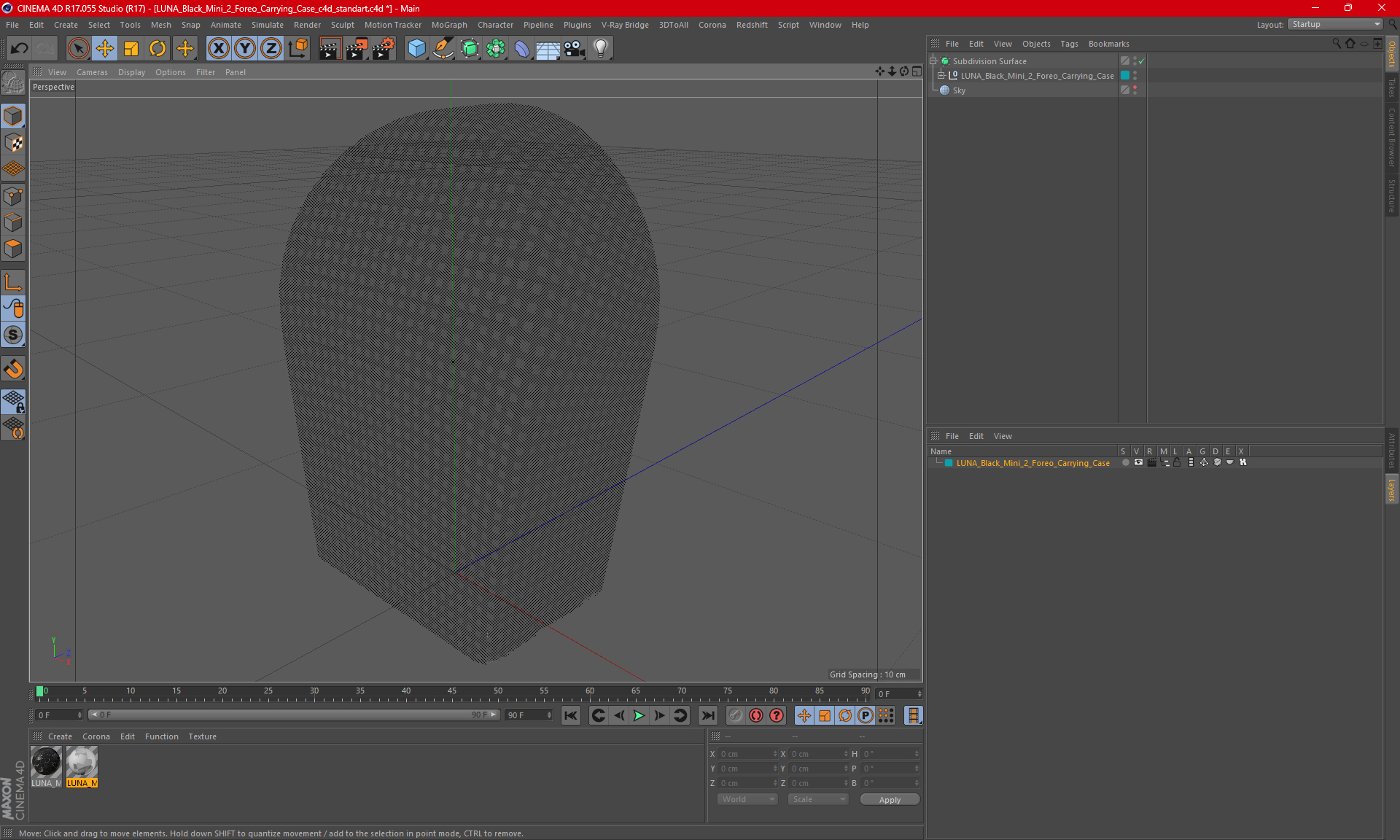Switch to Polygons mode
Screen dimensions: 1400x840
point(13,249)
